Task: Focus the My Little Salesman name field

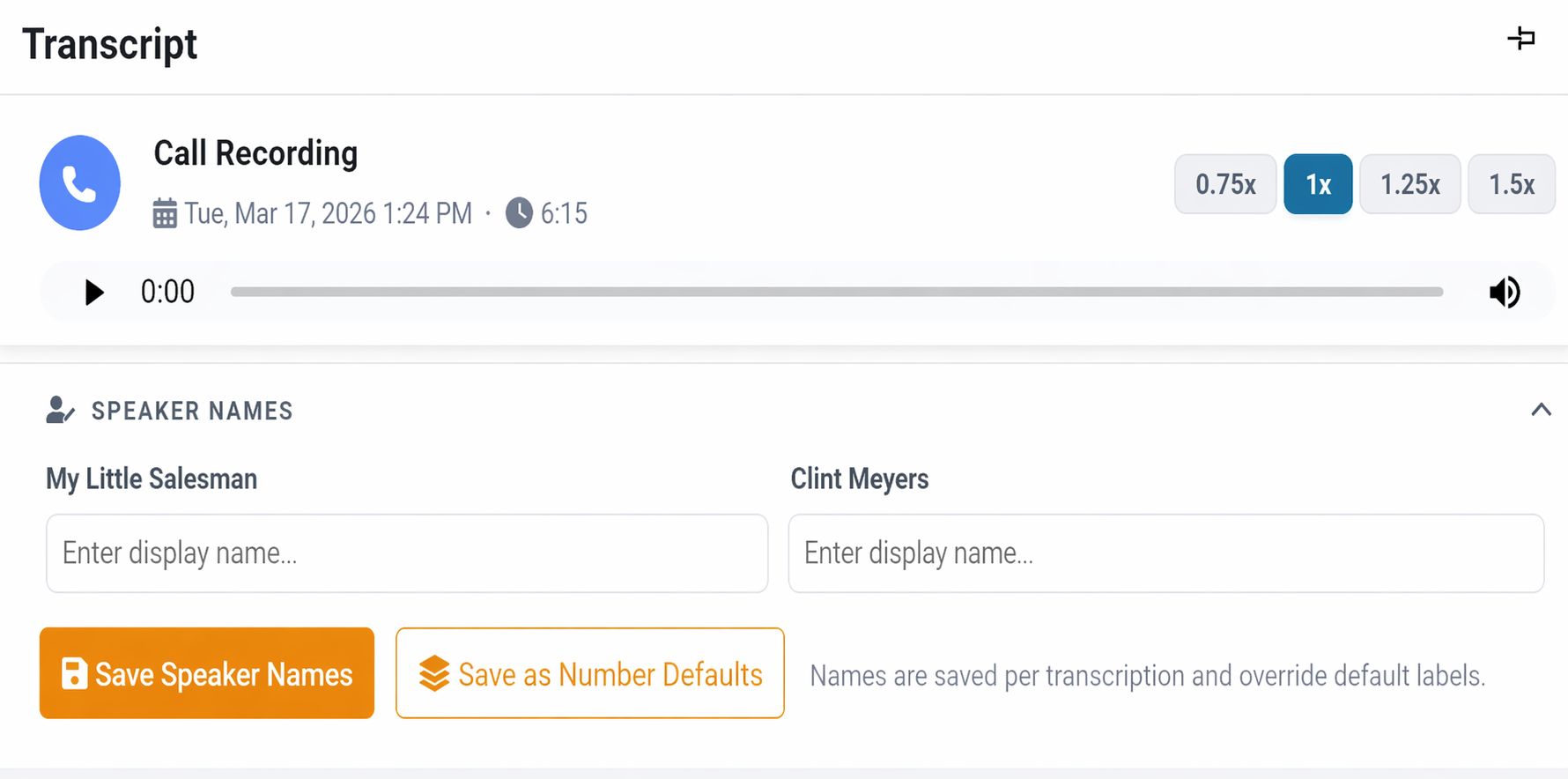Action: (x=407, y=553)
